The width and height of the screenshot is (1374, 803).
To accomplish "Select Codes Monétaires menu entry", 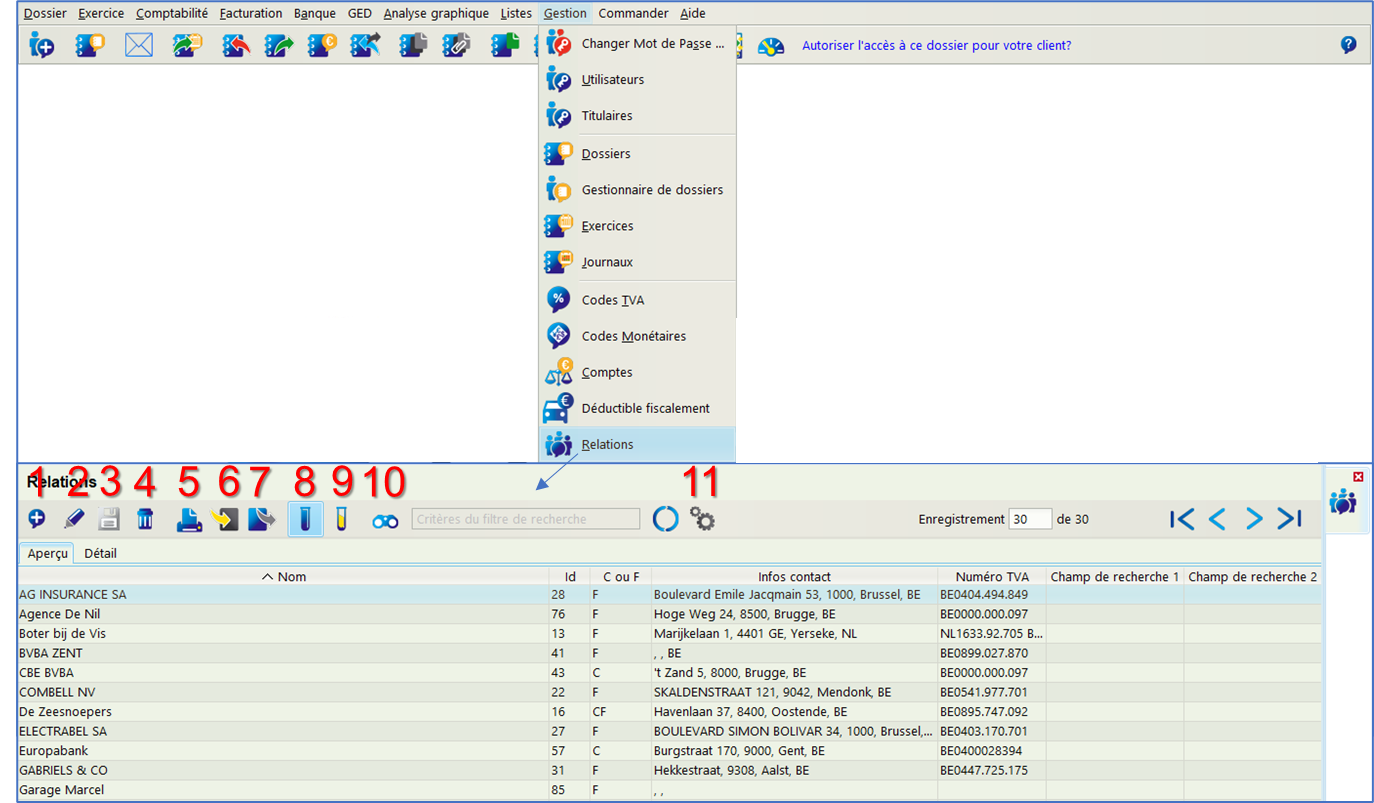I will (x=637, y=336).
